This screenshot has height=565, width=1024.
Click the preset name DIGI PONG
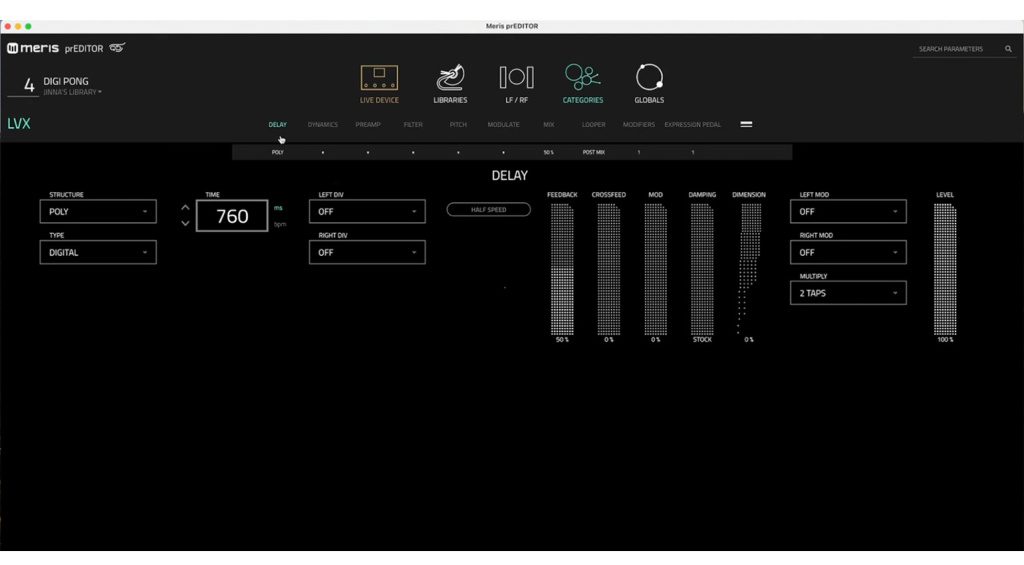click(x=66, y=81)
